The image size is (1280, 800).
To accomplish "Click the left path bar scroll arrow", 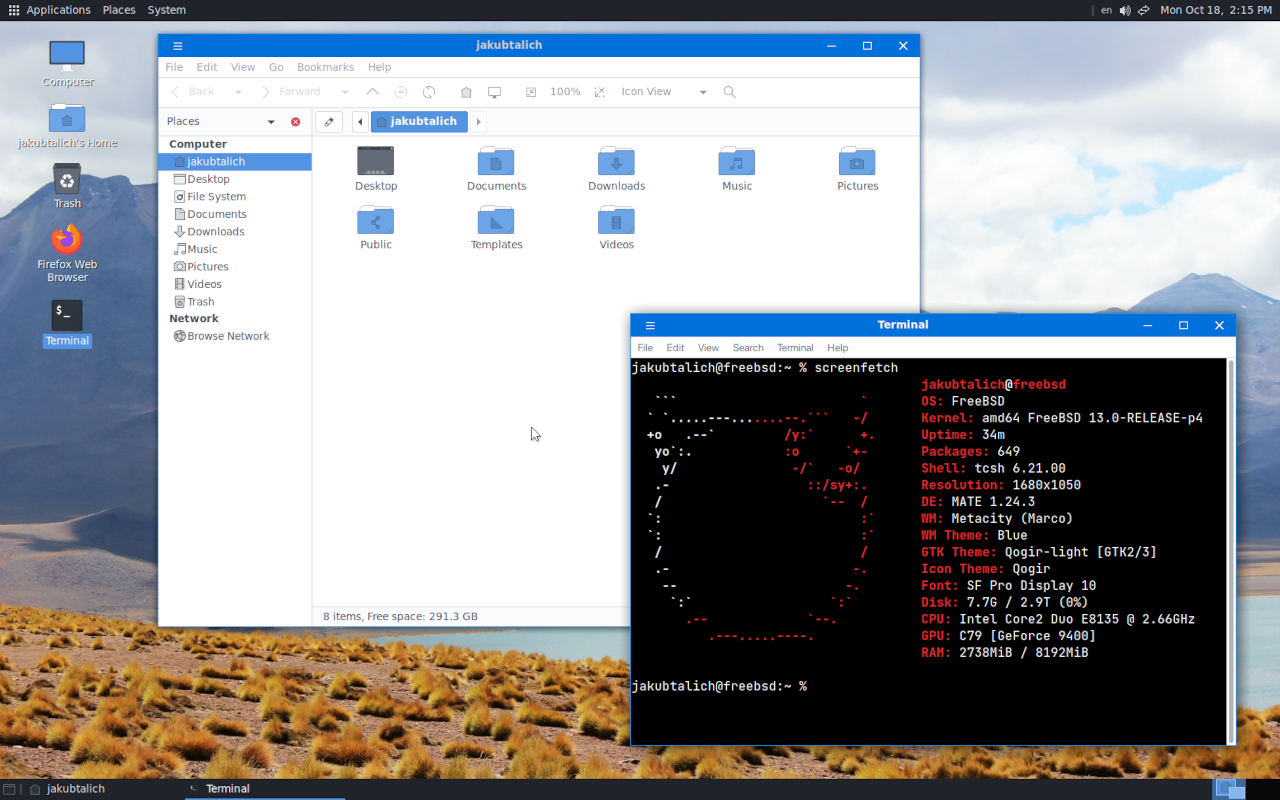I will click(x=360, y=122).
